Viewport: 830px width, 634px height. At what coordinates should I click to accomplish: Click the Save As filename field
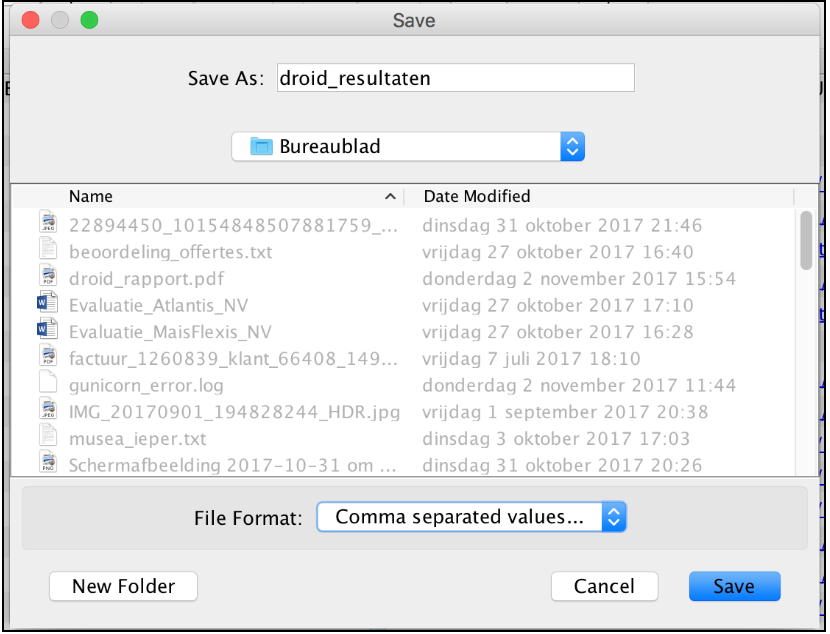(455, 78)
